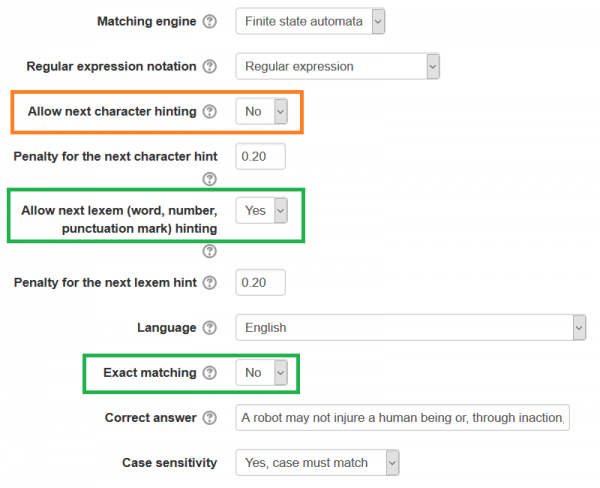Click help icon next to Matching engine
This screenshot has width=600, height=488.
coord(209,21)
